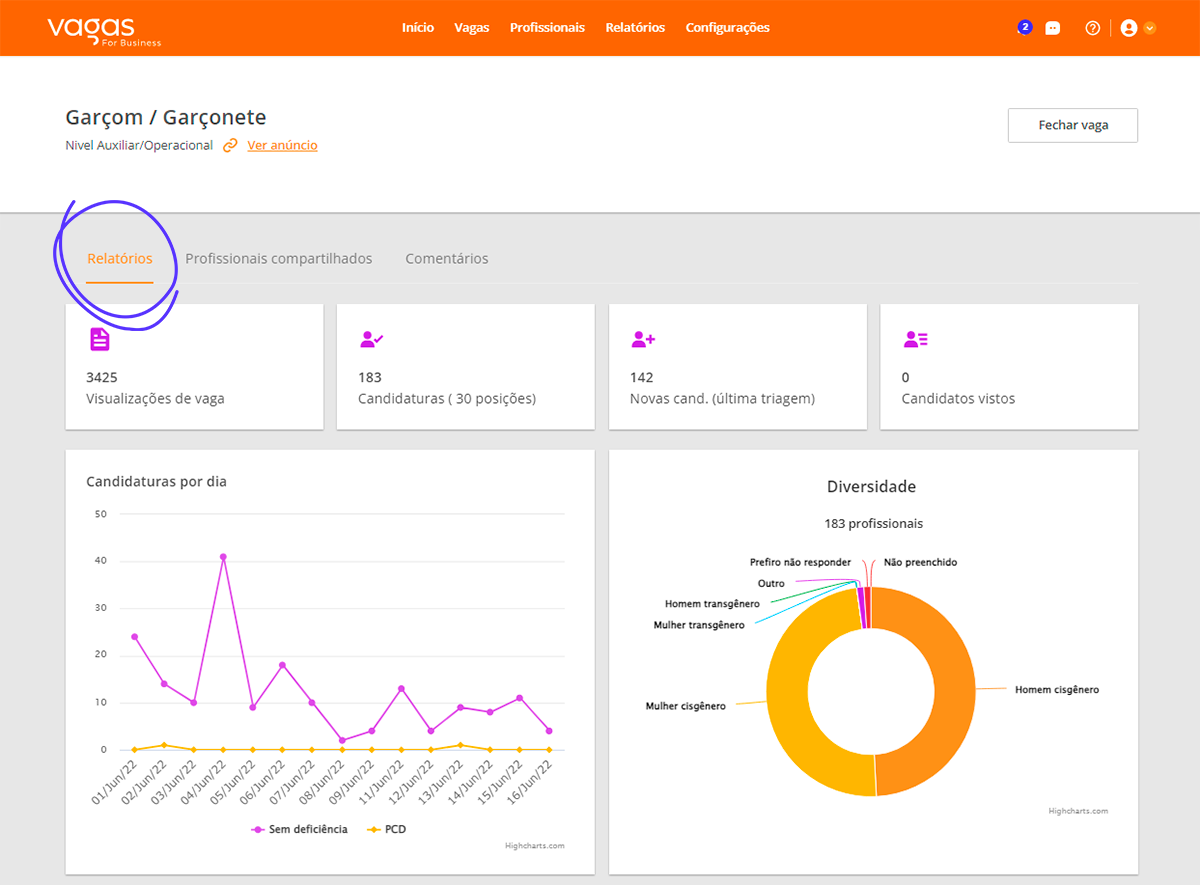Click the Diversidade chart title
This screenshot has height=885, width=1200.
871,487
